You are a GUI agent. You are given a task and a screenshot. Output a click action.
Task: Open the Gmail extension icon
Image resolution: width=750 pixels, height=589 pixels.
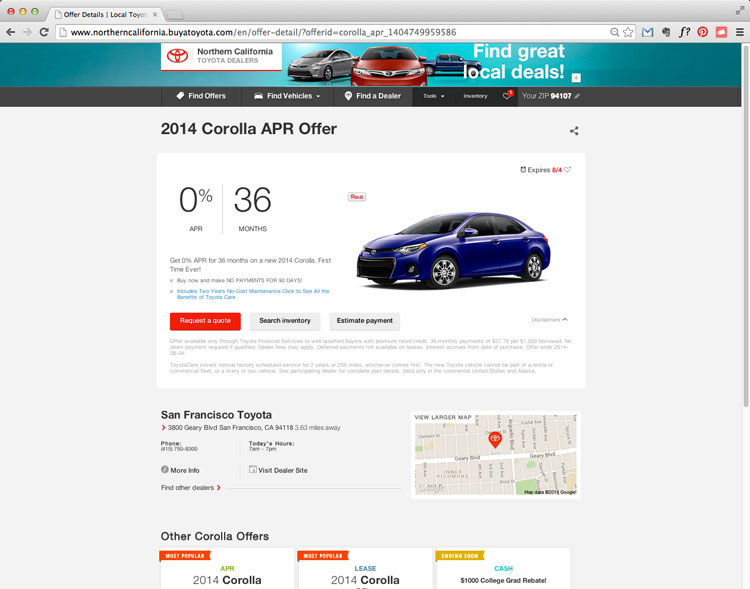648,32
